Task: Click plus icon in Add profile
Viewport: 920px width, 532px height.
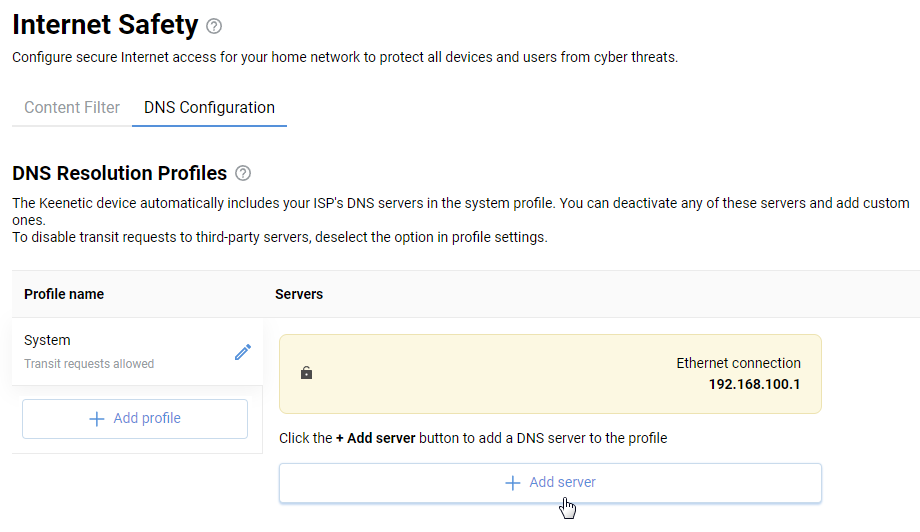Action: [x=97, y=419]
